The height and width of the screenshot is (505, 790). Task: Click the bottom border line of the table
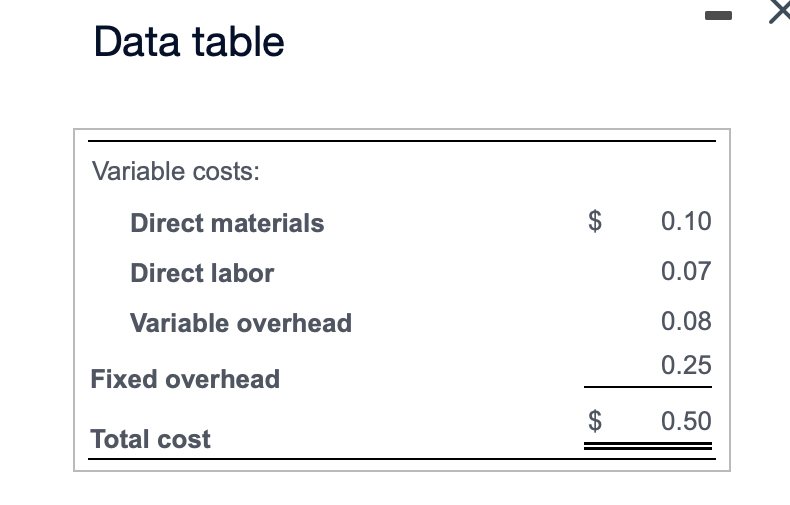[402, 460]
